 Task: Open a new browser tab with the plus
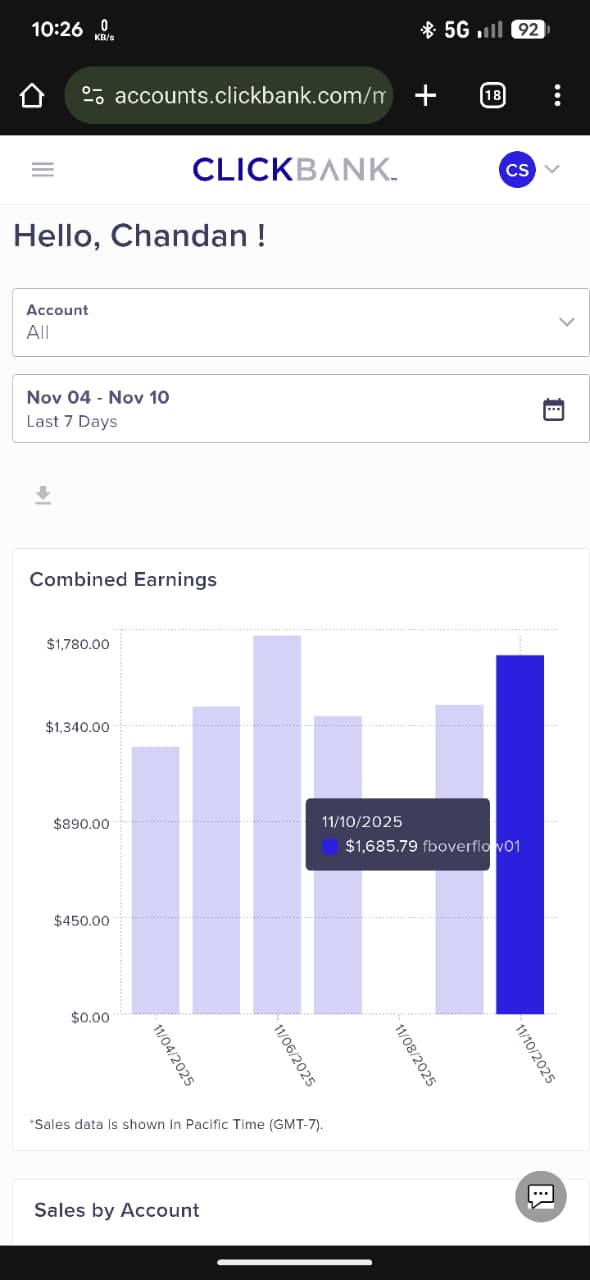(x=424, y=95)
